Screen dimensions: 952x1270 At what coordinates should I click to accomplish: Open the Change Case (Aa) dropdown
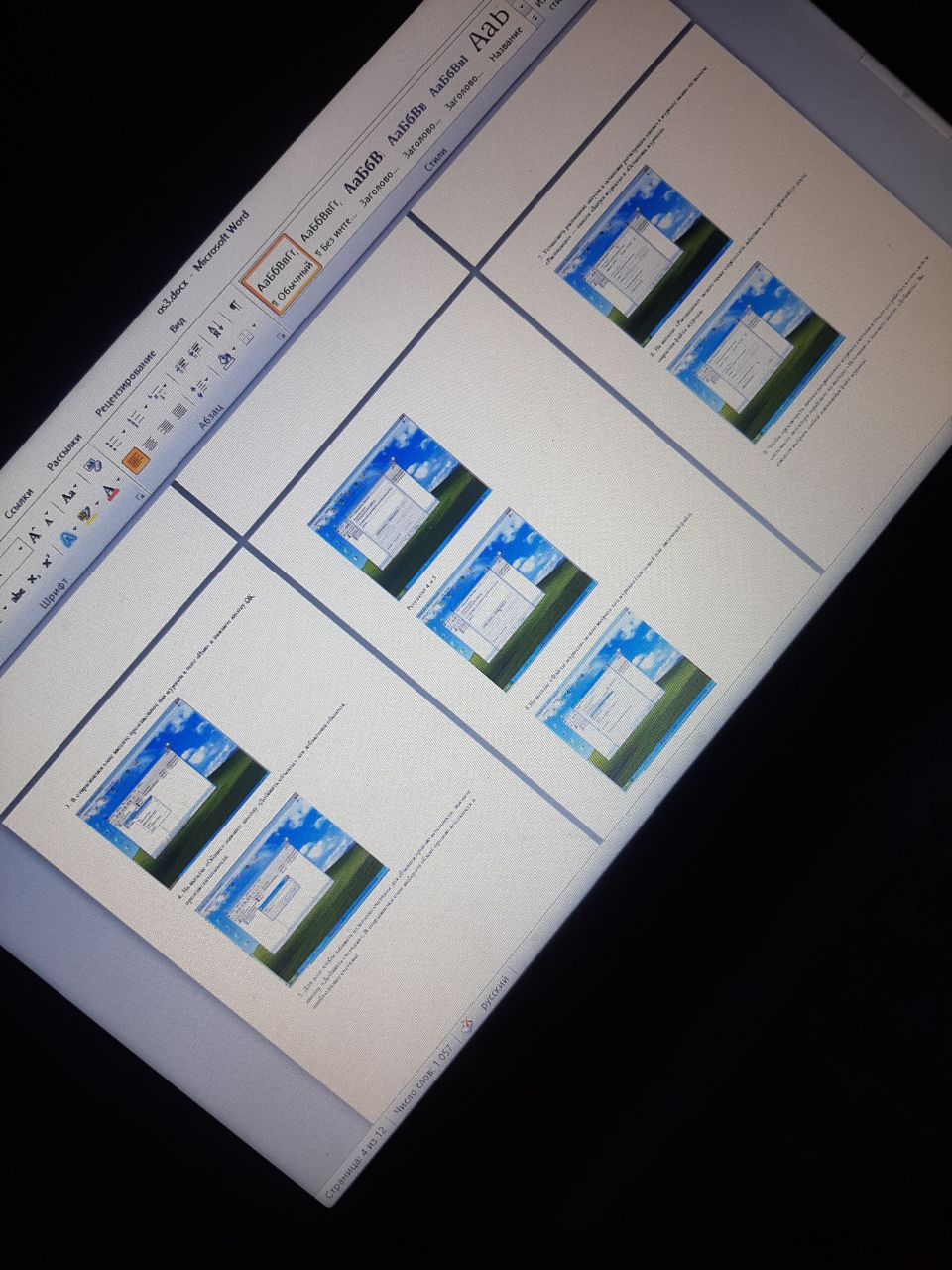[71, 495]
